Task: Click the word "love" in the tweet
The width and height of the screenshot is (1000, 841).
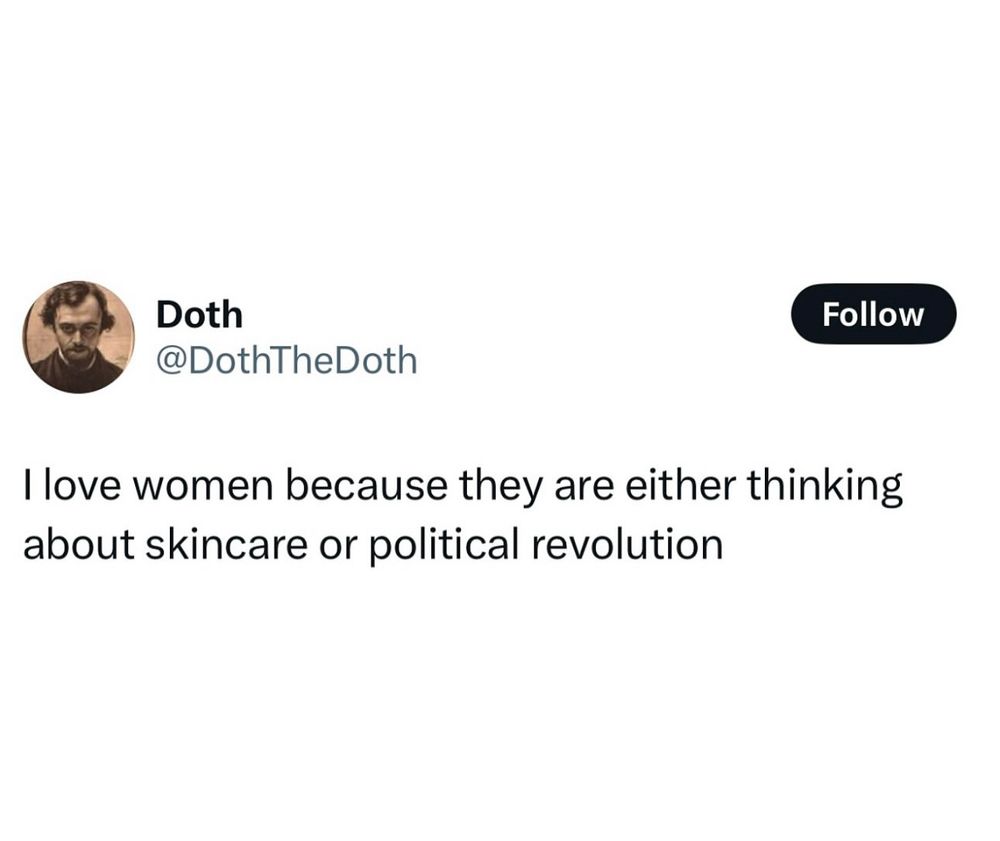Action: [x=82, y=485]
